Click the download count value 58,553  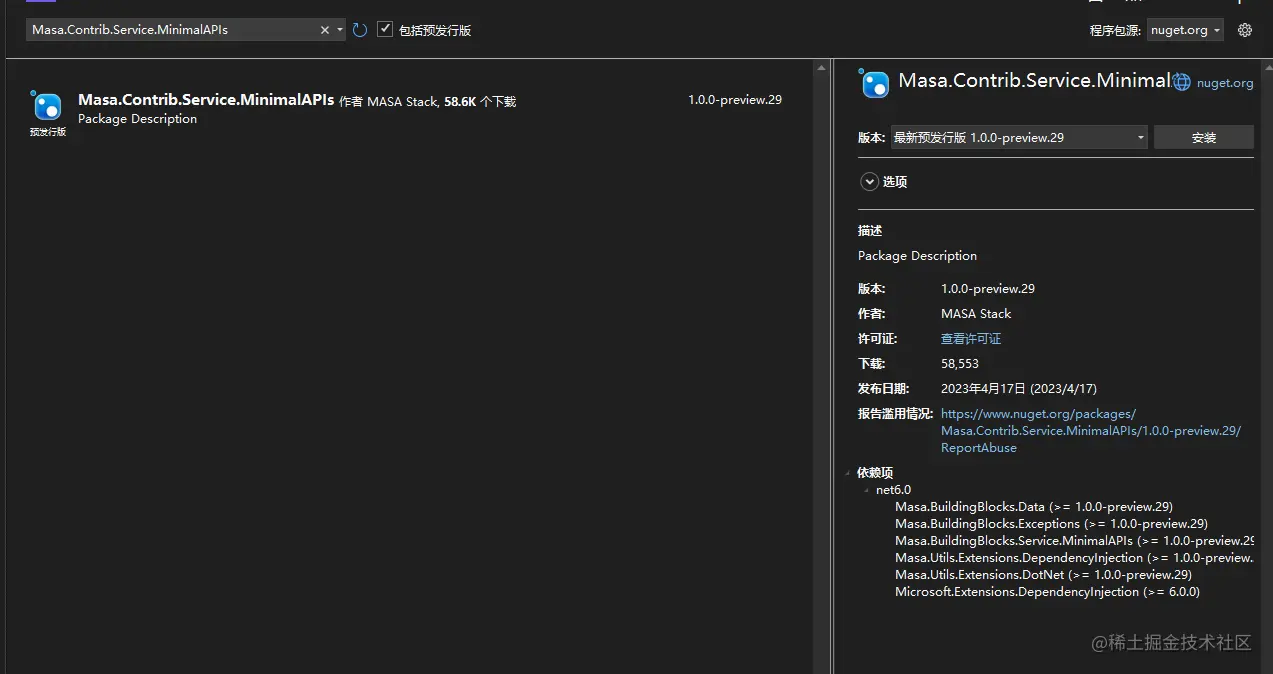(960, 364)
